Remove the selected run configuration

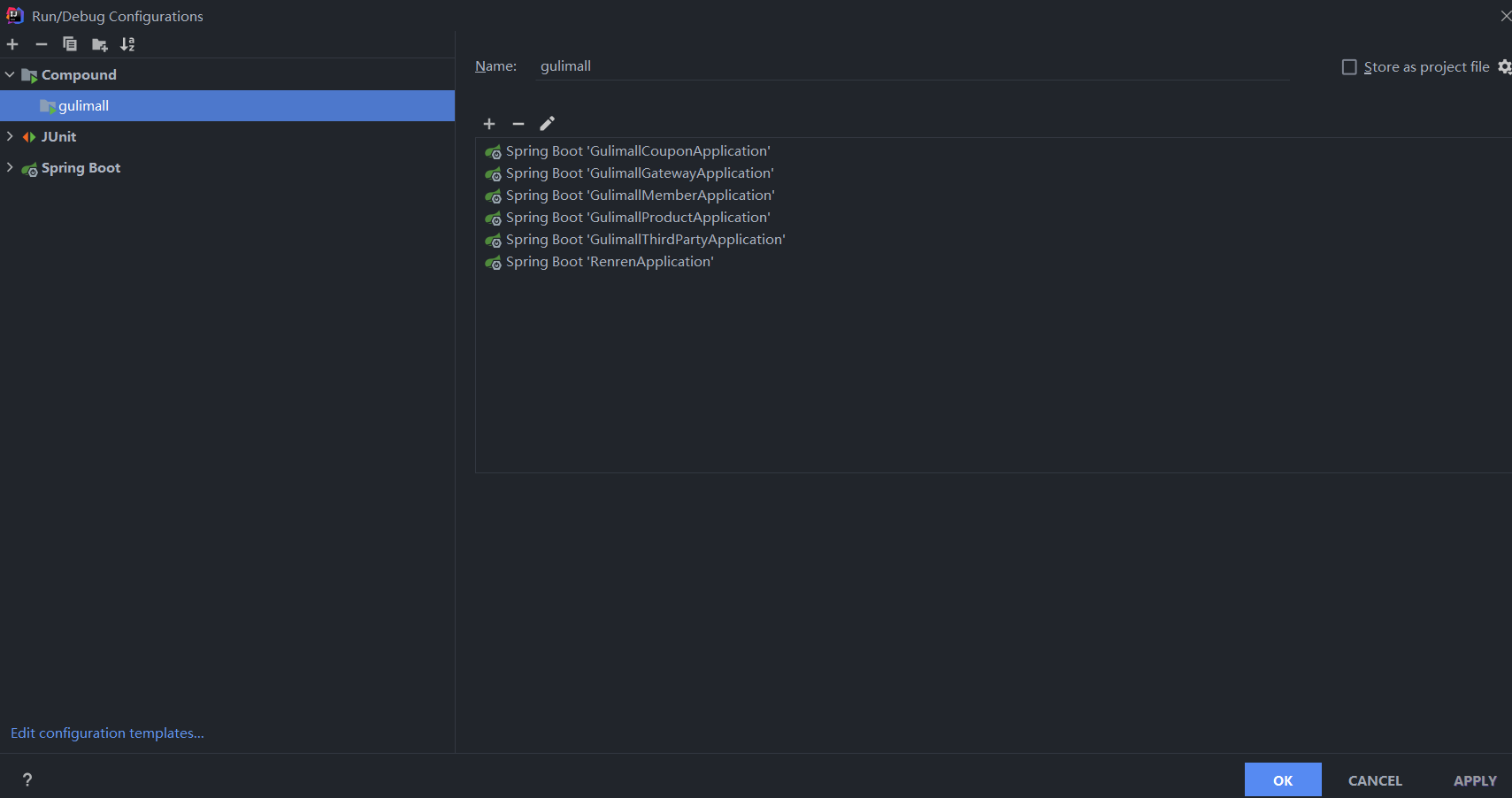point(42,44)
